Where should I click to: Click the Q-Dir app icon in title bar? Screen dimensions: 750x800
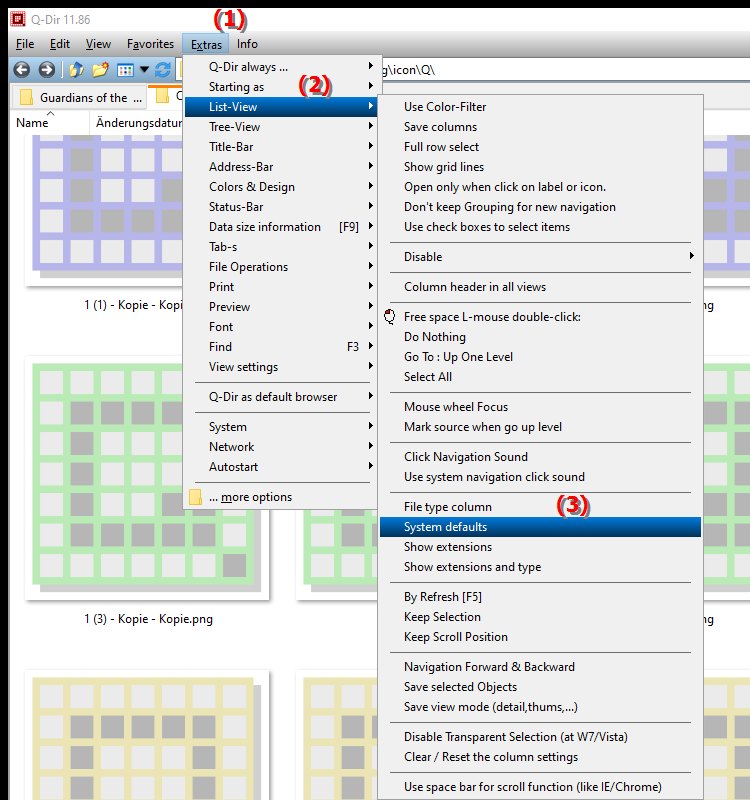[x=18, y=19]
